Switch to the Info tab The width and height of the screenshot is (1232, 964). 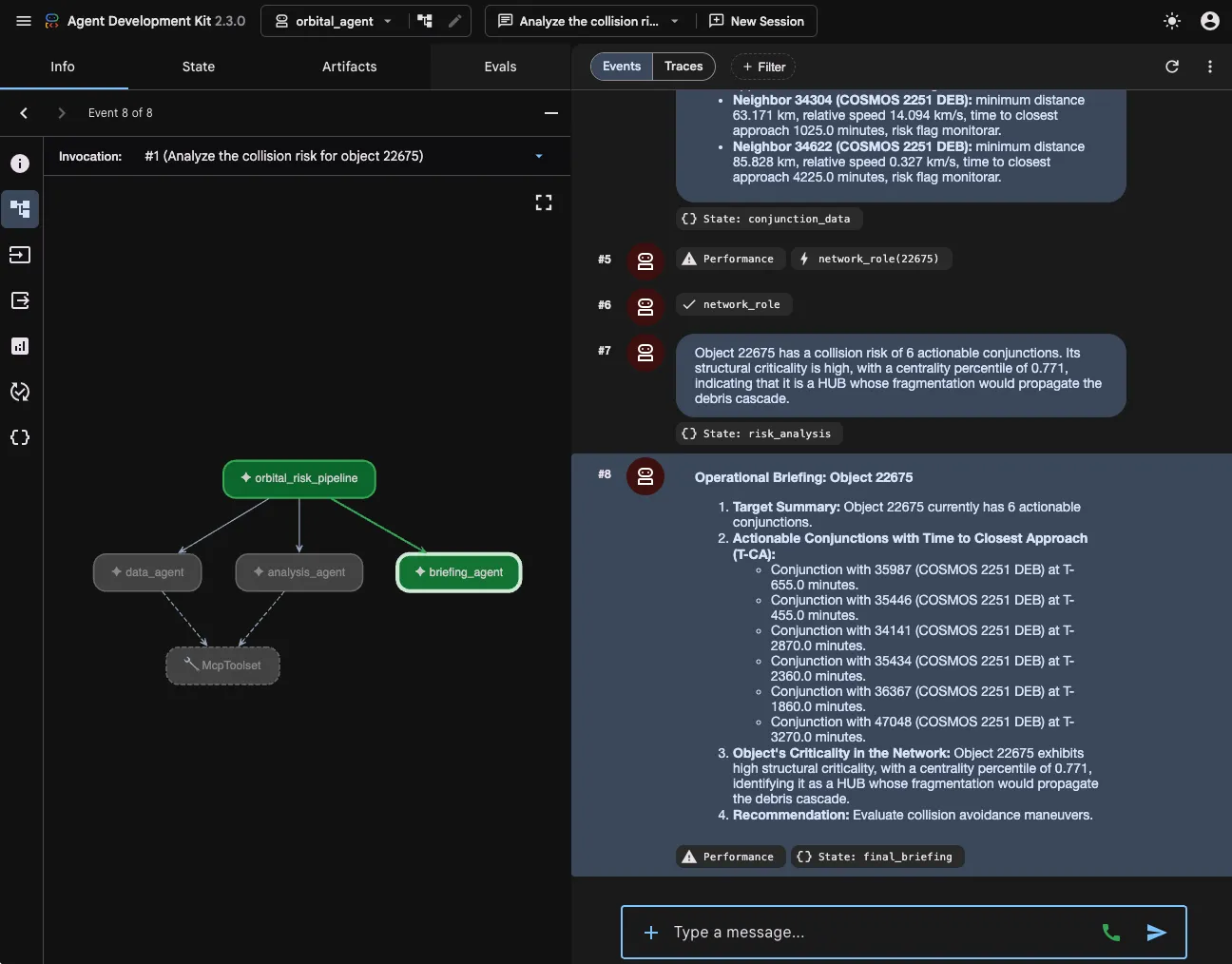pos(63,67)
